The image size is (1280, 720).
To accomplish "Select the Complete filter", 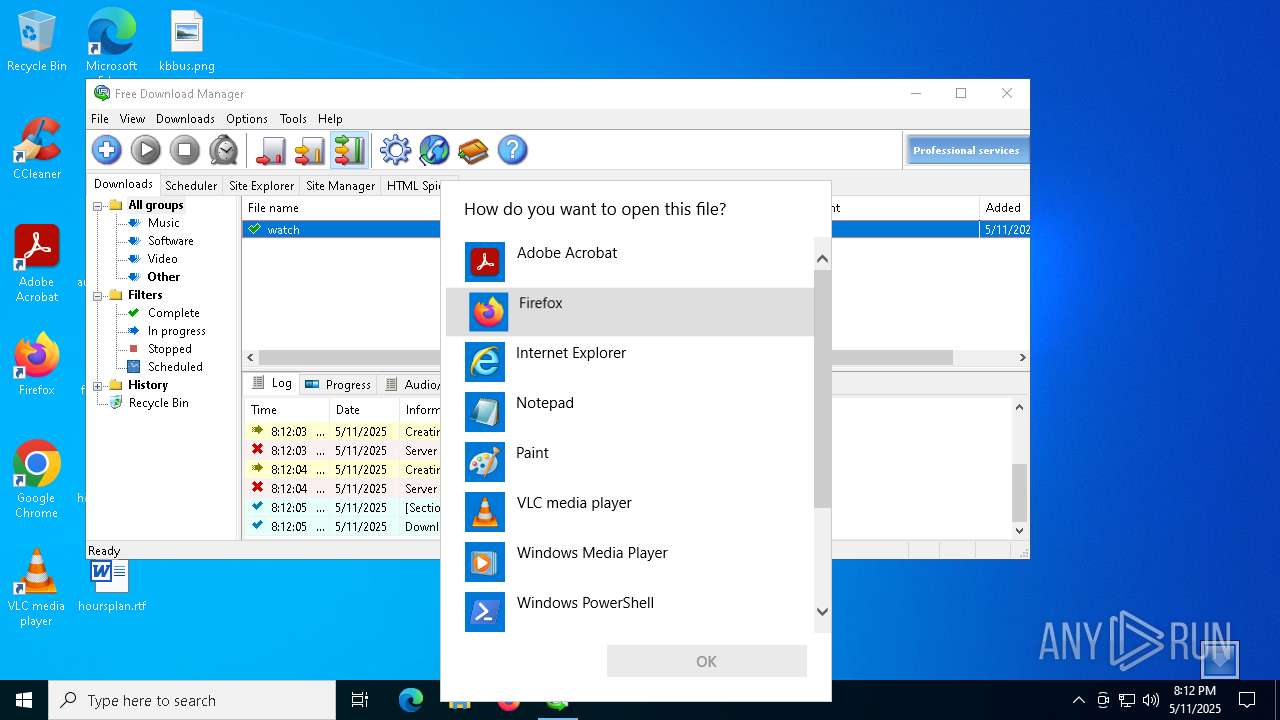I will pyautogui.click(x=173, y=313).
